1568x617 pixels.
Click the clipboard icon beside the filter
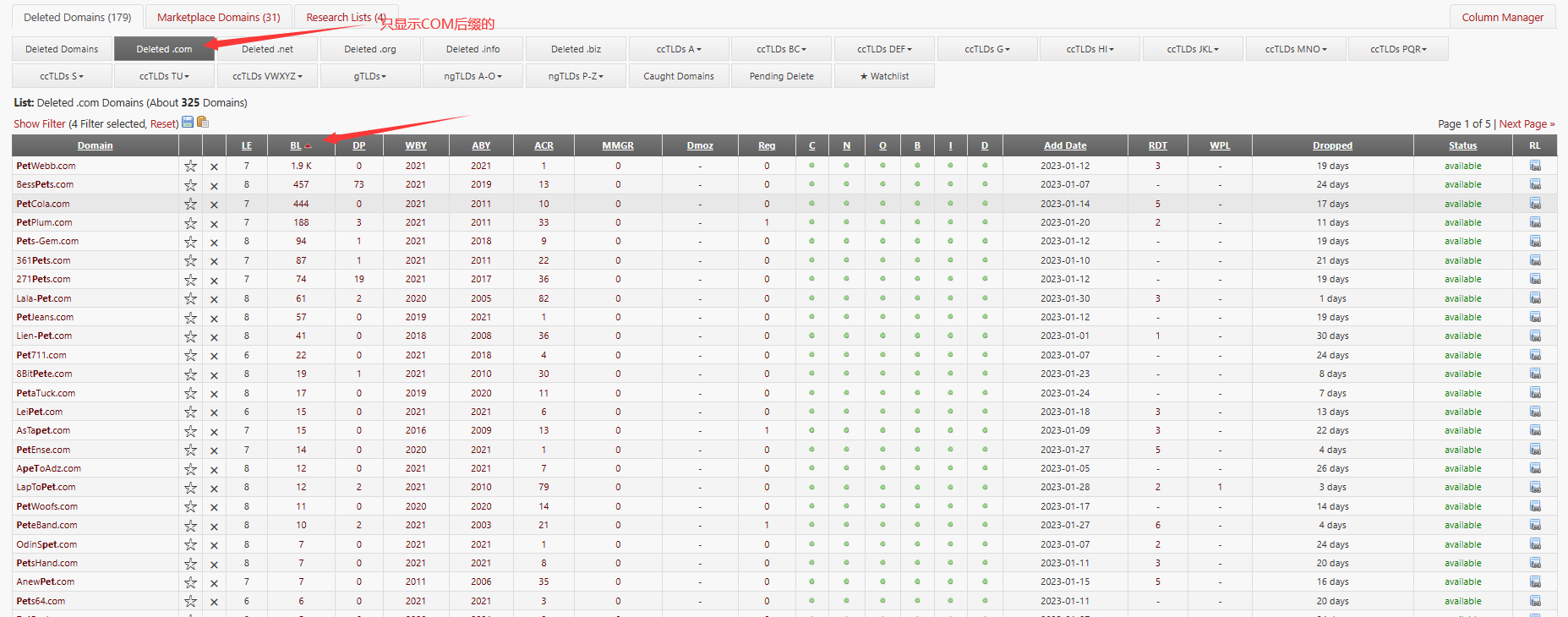point(203,123)
